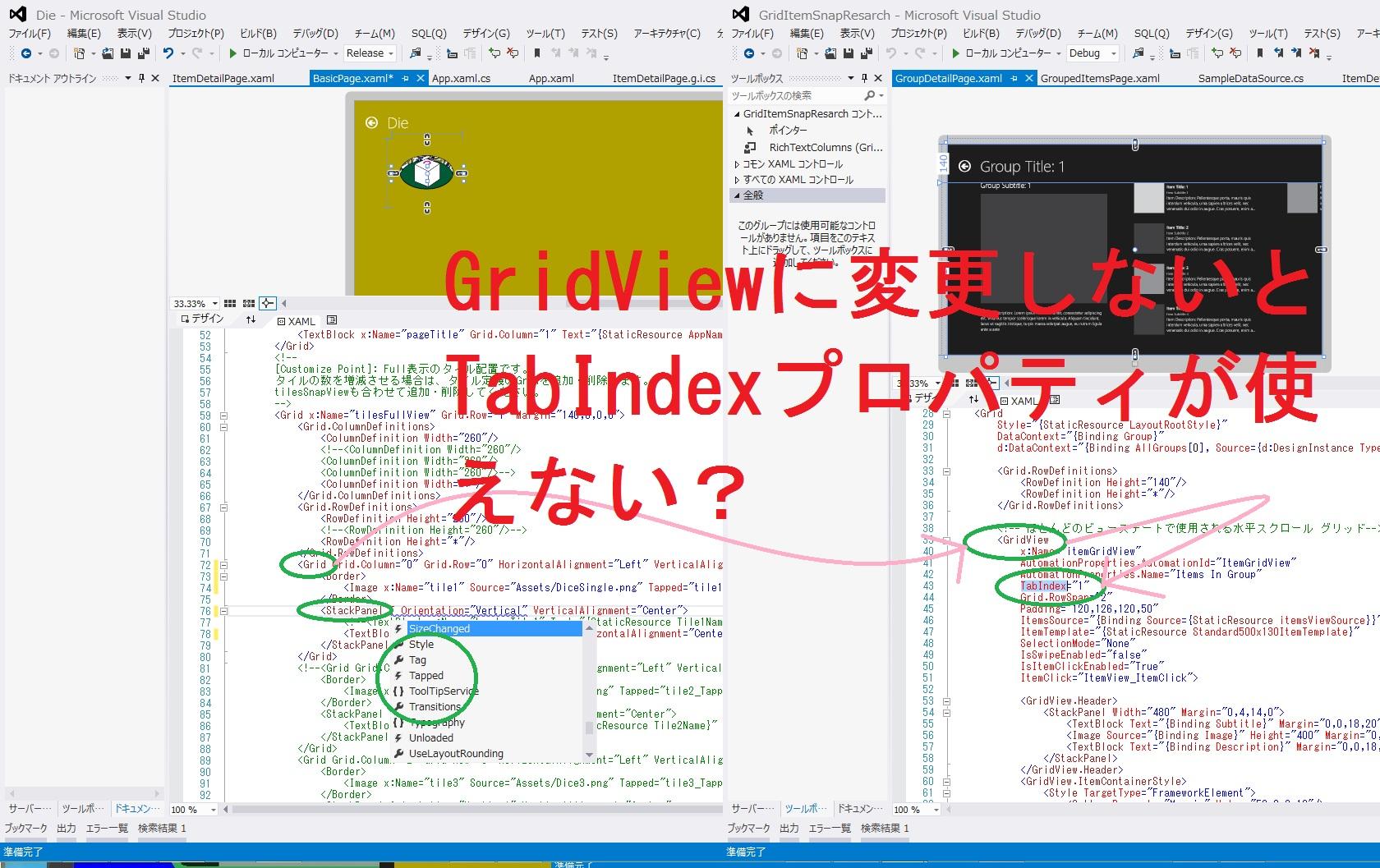This screenshot has width=1380, height=868.
Task: Start debugging with the green arrow in Die window
Action: point(233,53)
